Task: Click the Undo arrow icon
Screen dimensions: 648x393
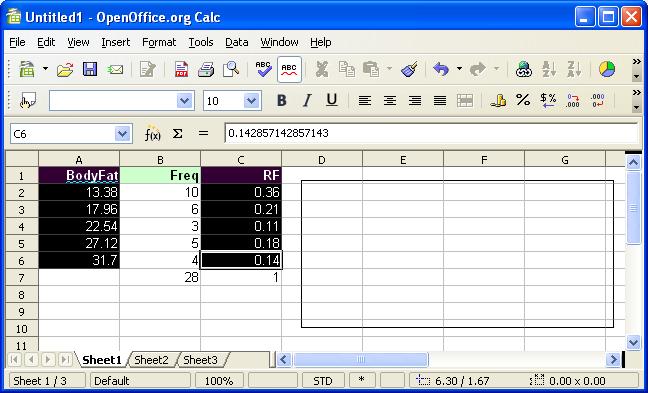Action: coord(441,69)
